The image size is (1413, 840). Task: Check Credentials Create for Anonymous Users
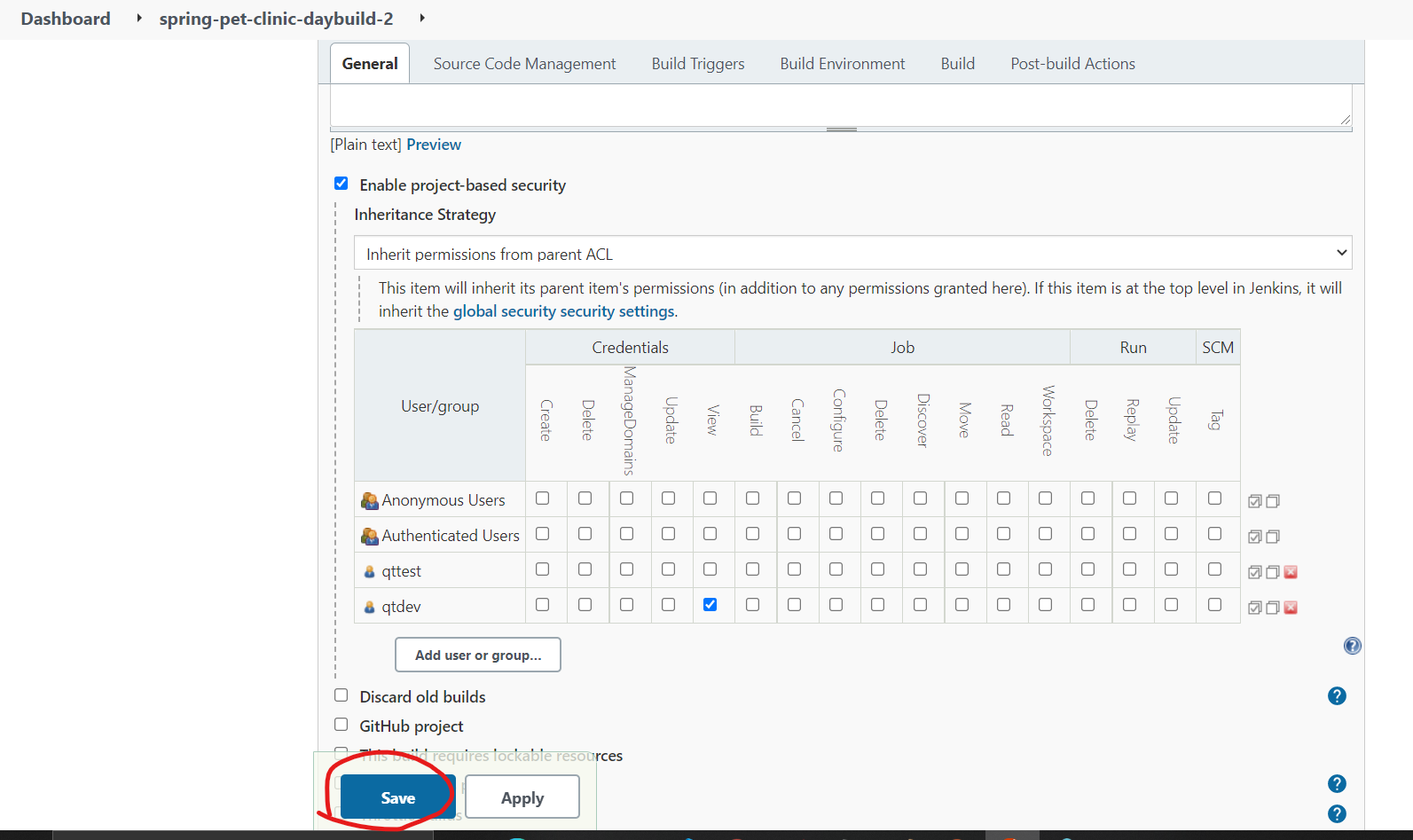coord(543,499)
